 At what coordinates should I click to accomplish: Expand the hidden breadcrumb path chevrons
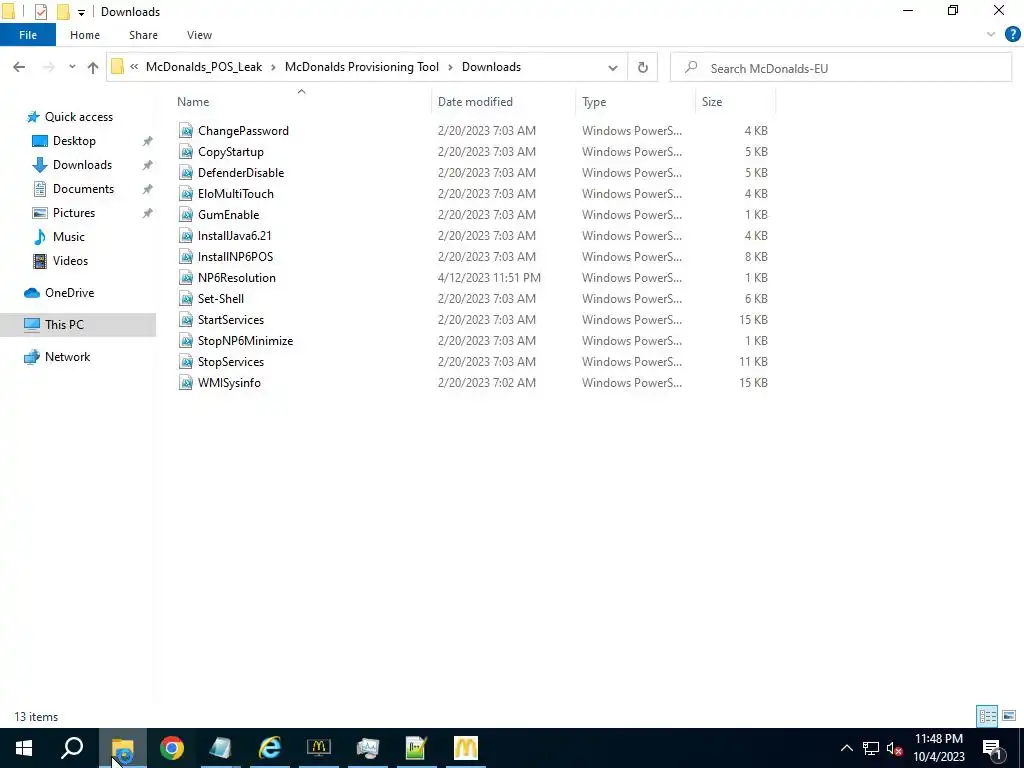[134, 67]
